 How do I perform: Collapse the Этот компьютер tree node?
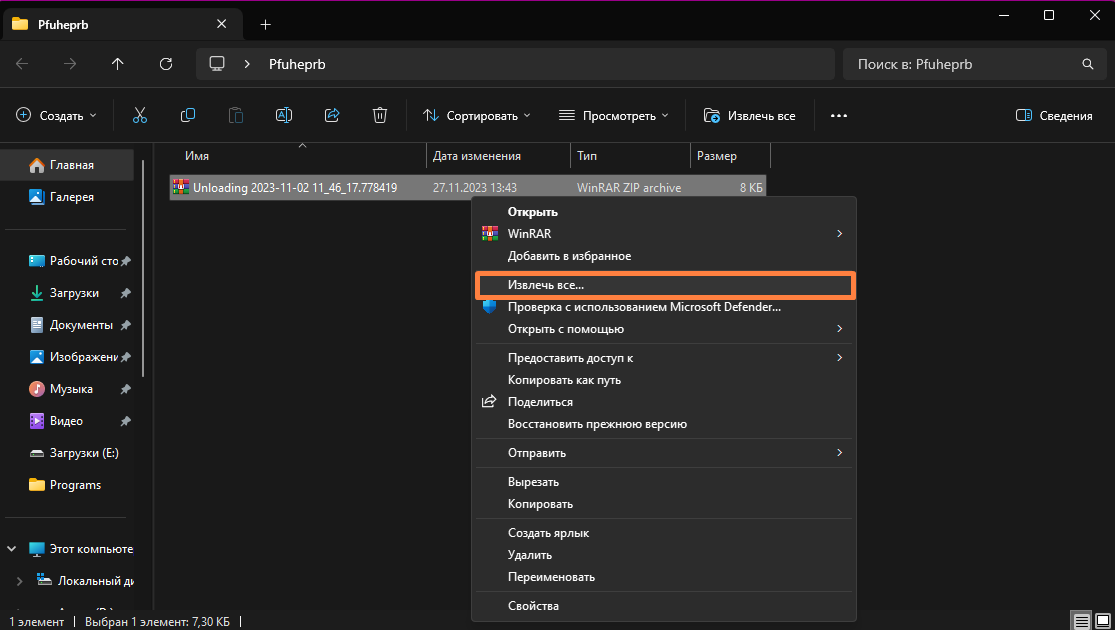click(13, 549)
